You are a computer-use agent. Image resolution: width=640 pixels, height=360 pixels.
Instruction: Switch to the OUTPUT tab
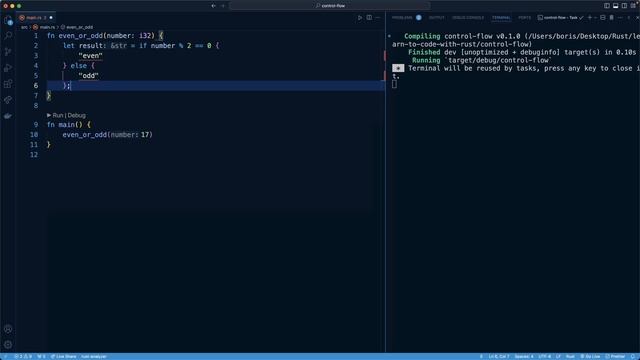click(436, 18)
